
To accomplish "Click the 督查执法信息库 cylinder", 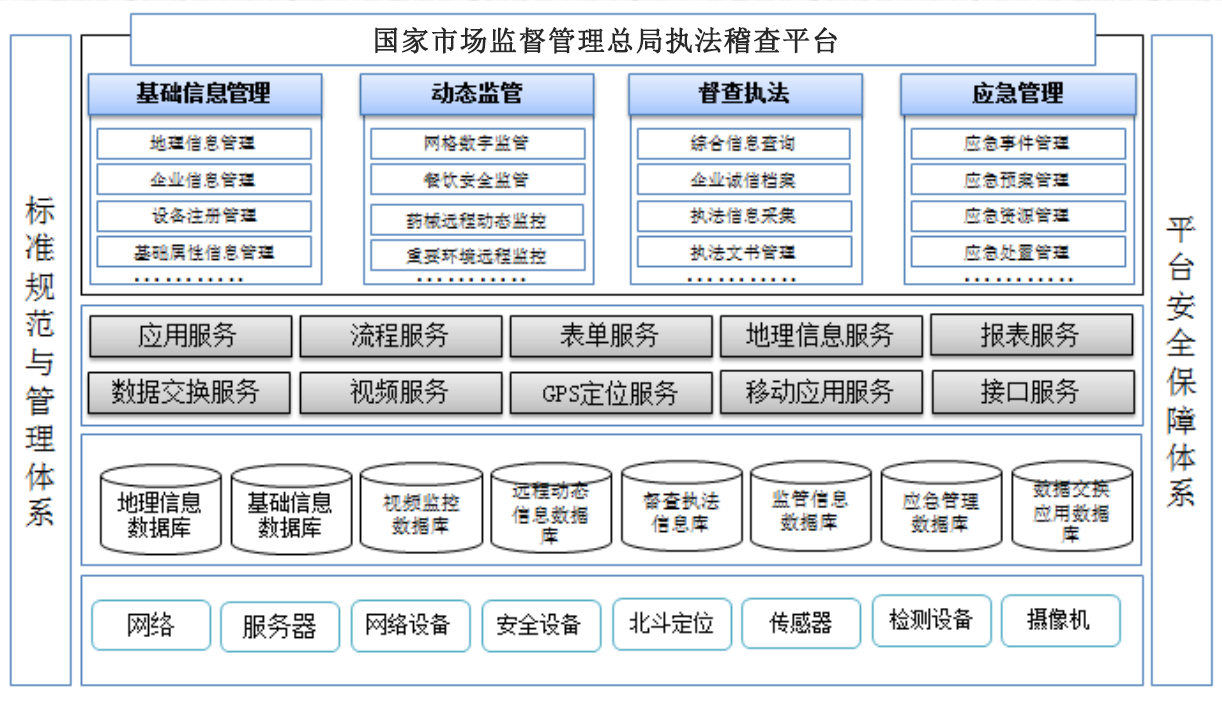I will [x=681, y=508].
